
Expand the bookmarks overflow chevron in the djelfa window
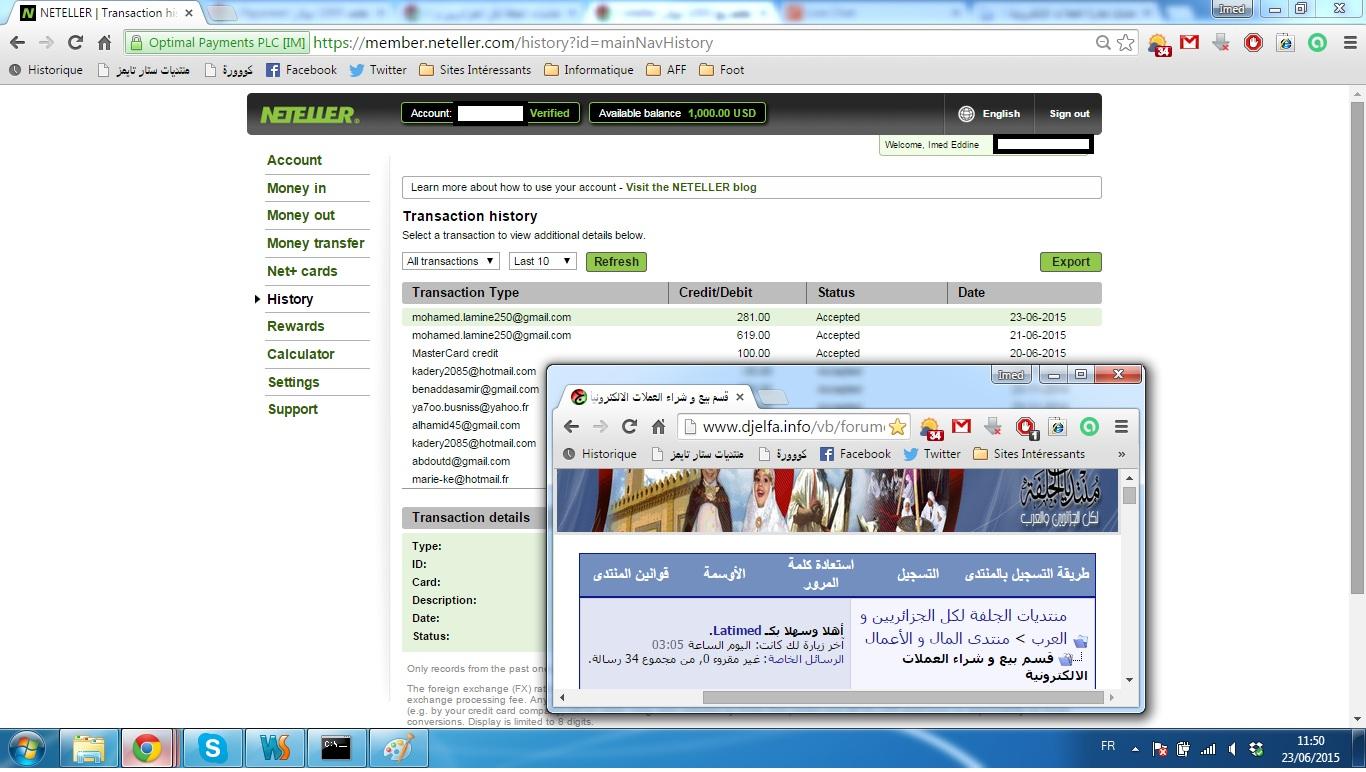1121,454
